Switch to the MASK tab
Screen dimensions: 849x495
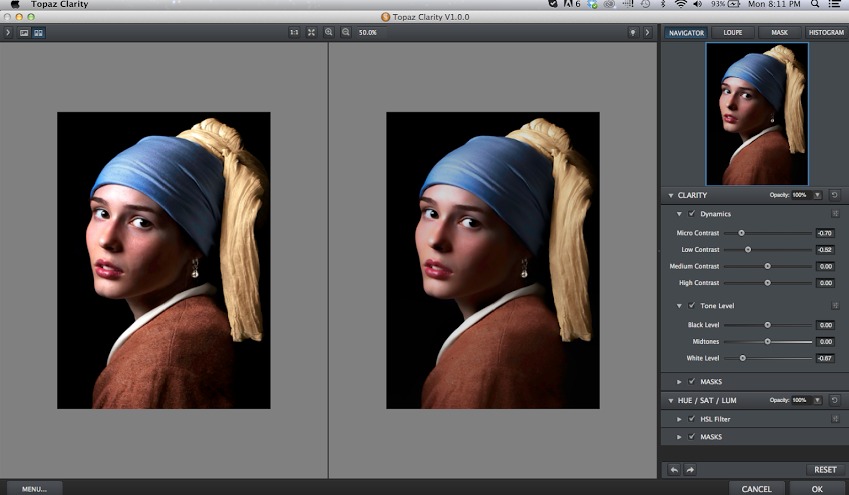pyautogui.click(x=780, y=33)
